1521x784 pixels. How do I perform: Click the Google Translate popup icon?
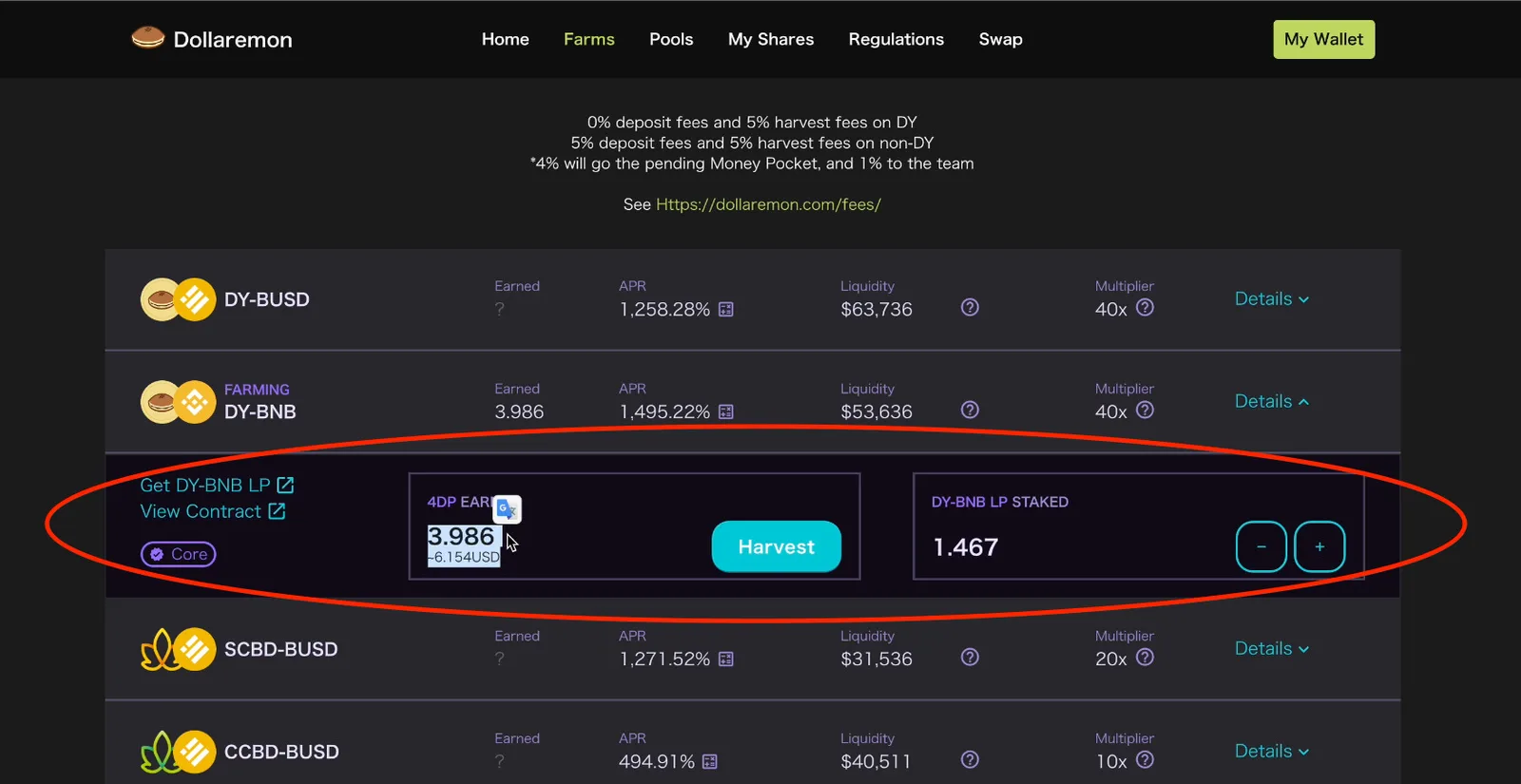click(507, 509)
